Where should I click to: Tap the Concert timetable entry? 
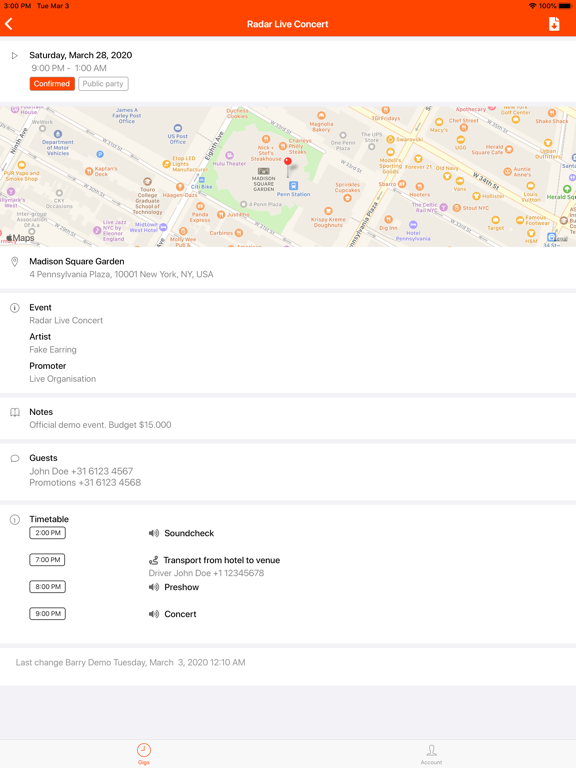pos(180,614)
